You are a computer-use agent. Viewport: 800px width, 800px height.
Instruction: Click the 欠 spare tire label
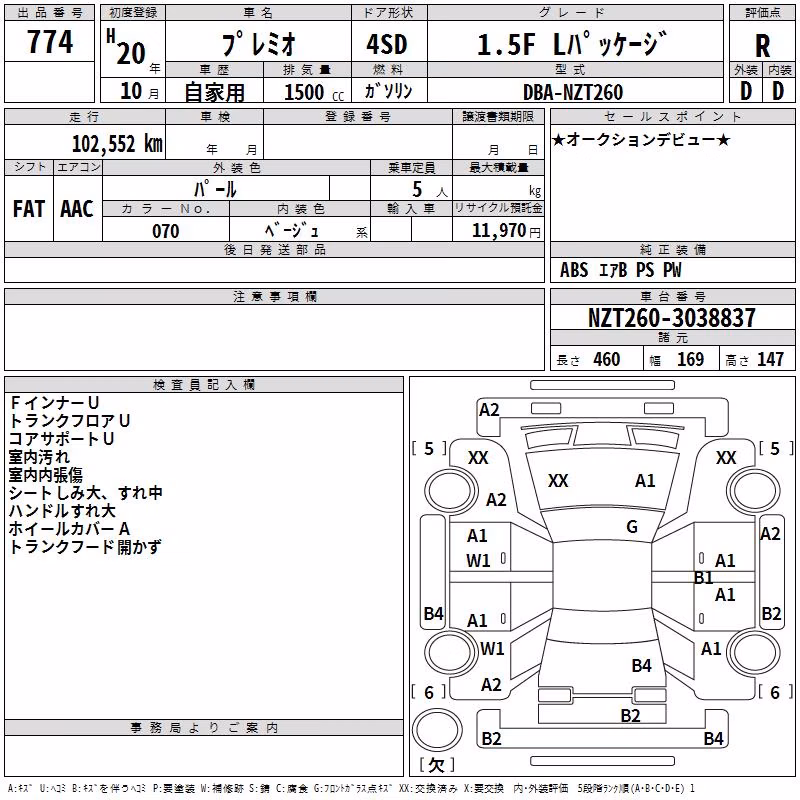tap(436, 765)
